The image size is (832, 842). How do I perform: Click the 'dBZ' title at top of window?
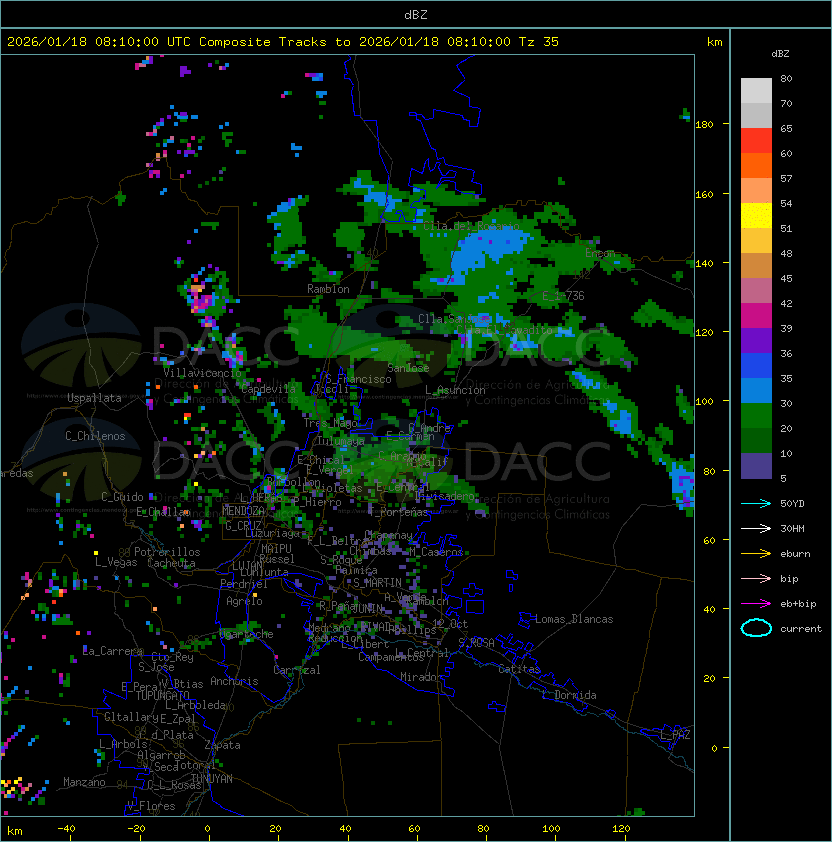[x=416, y=14]
